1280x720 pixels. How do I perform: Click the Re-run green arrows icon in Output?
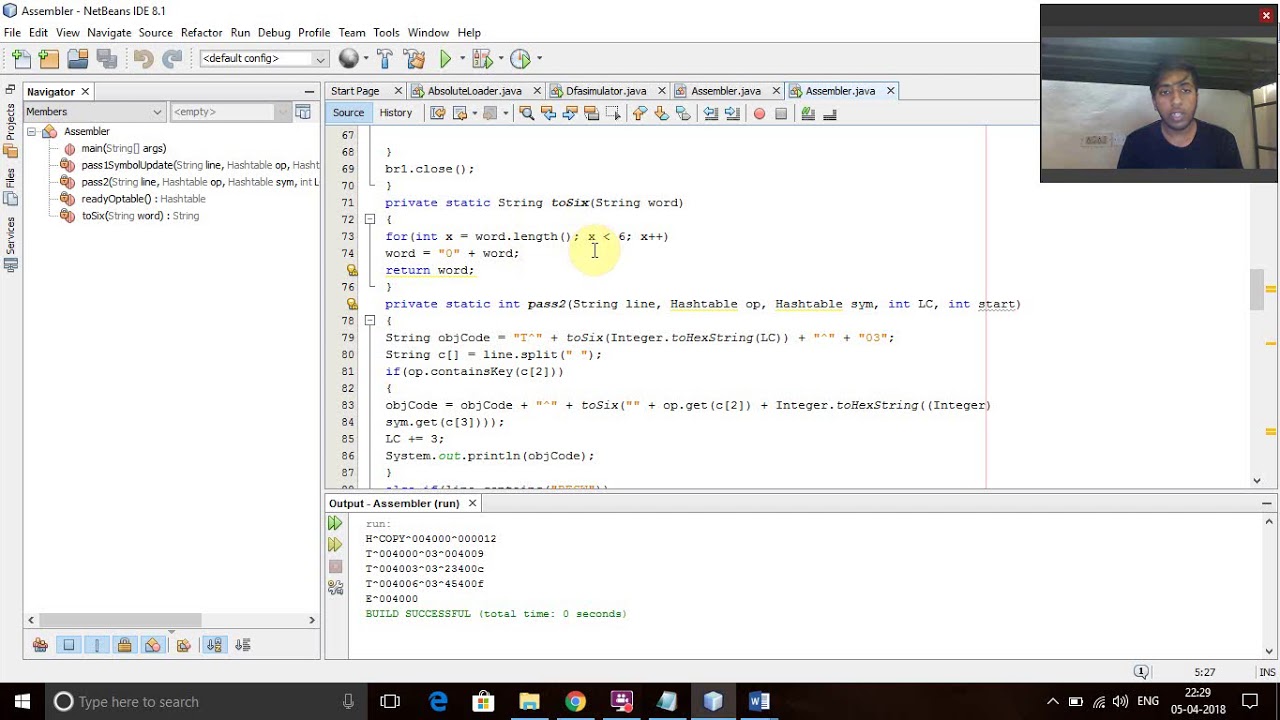(335, 523)
